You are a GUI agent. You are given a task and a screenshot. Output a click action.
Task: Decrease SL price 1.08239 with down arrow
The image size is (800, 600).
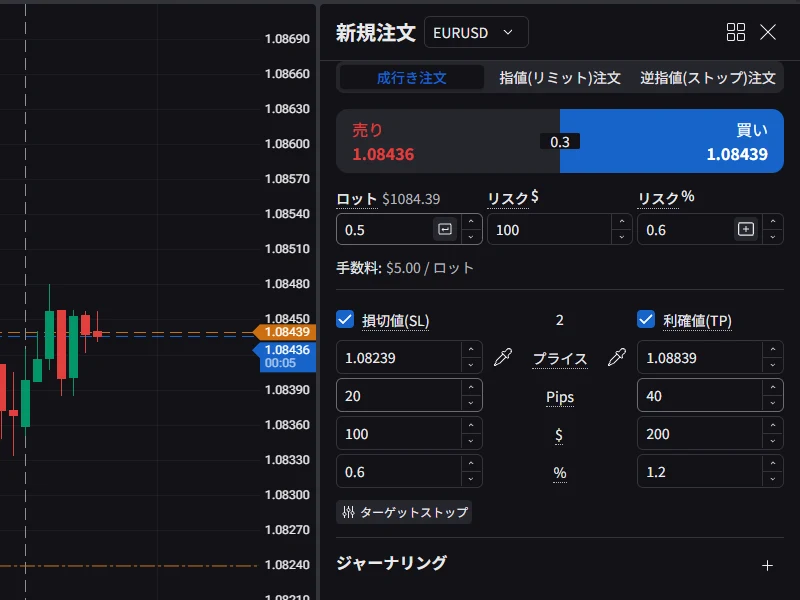pyautogui.click(x=471, y=365)
